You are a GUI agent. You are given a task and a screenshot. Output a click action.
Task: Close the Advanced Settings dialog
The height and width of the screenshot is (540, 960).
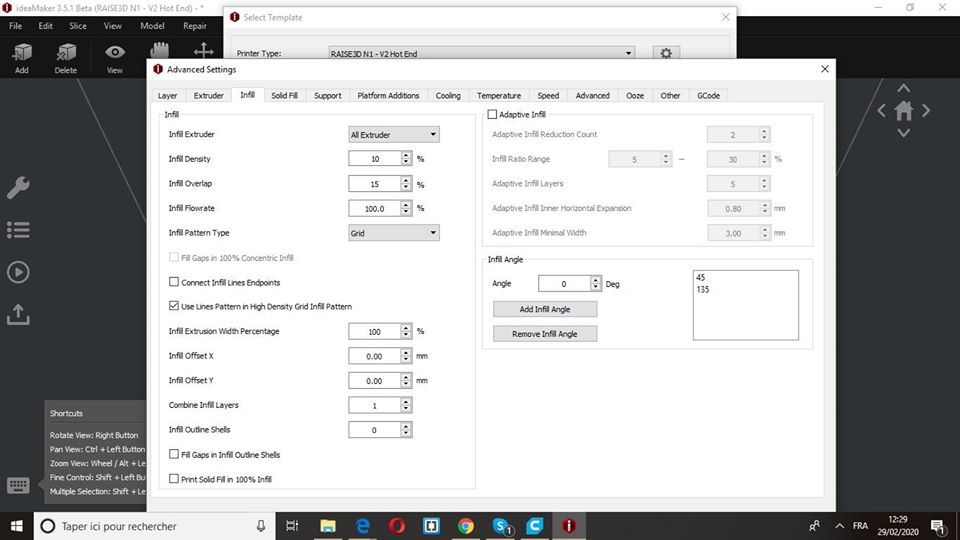pyautogui.click(x=825, y=69)
